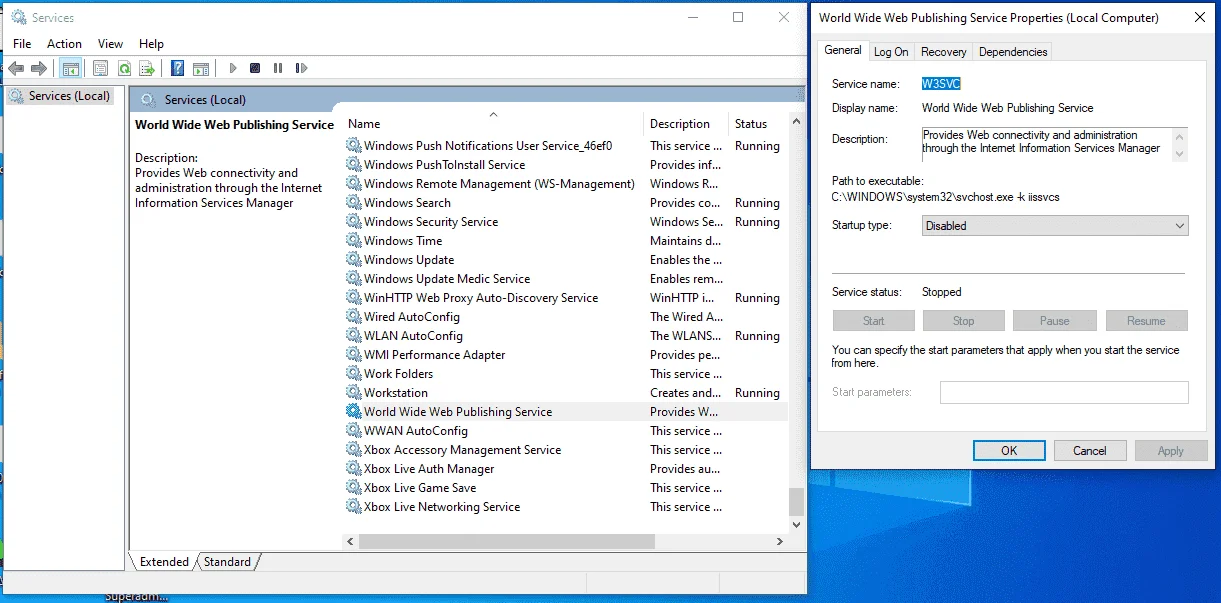This screenshot has width=1221, height=603.
Task: Select WinHTTP Web Proxy Auto-Discovery Service row
Action: click(x=566, y=298)
